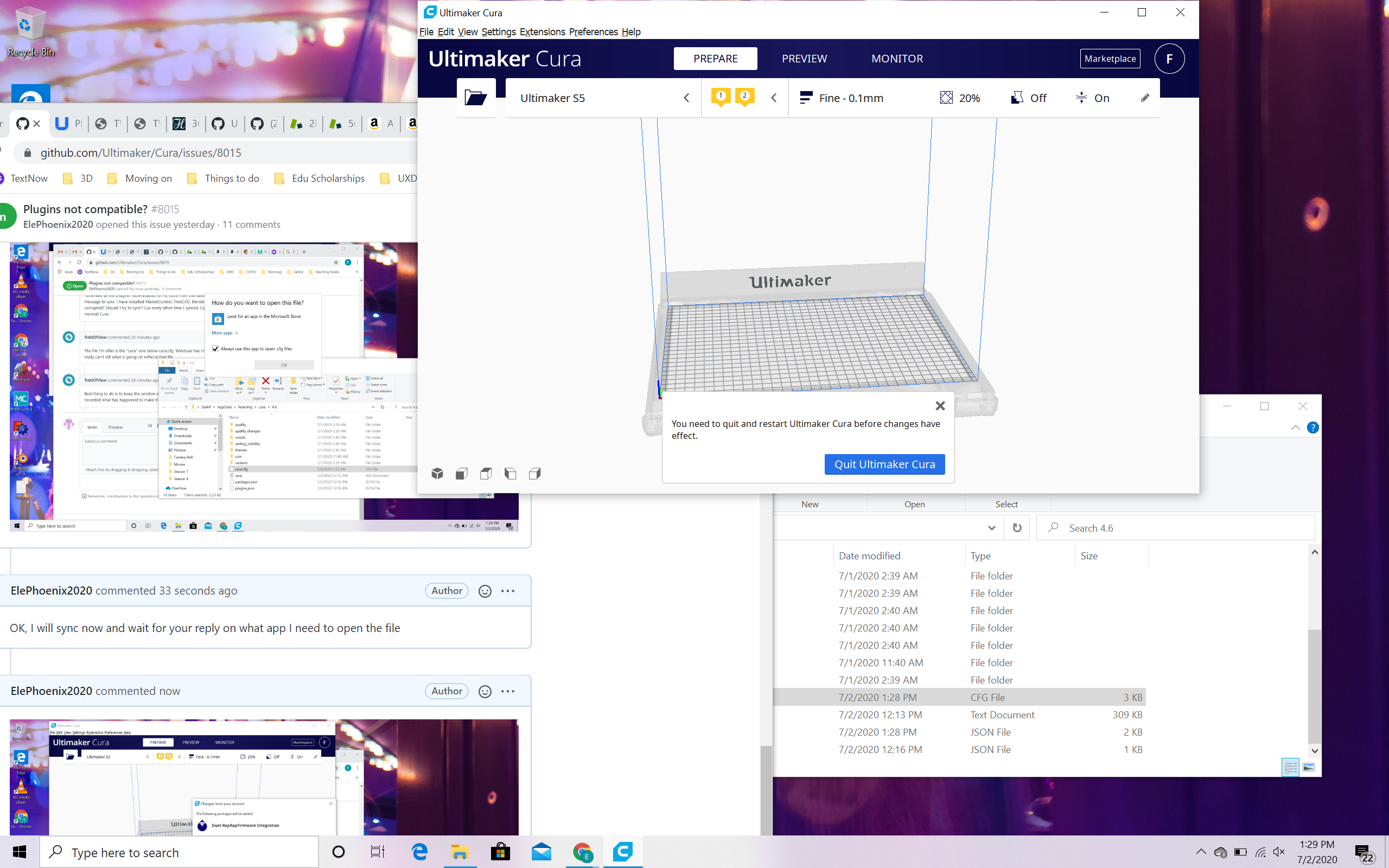This screenshot has width=1389, height=868.
Task: Toggle the adhesion setting currently On
Action: click(x=1093, y=98)
